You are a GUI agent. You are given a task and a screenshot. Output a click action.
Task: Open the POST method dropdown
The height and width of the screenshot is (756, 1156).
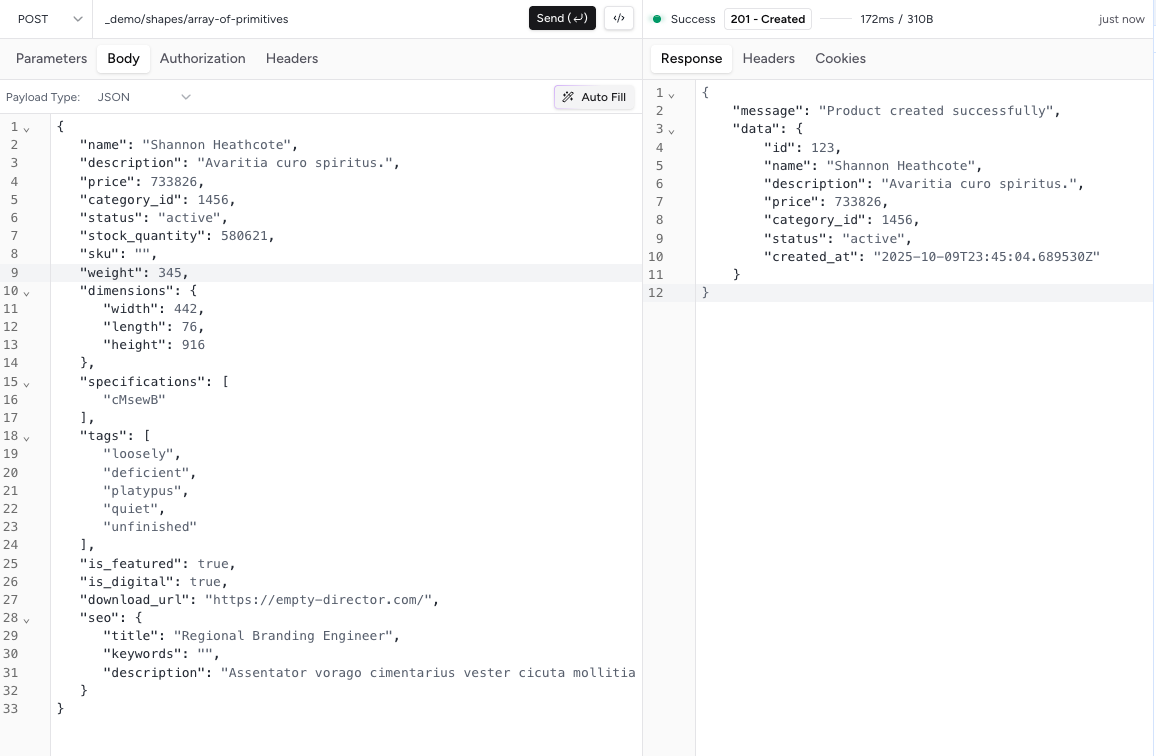pyautogui.click(x=50, y=19)
